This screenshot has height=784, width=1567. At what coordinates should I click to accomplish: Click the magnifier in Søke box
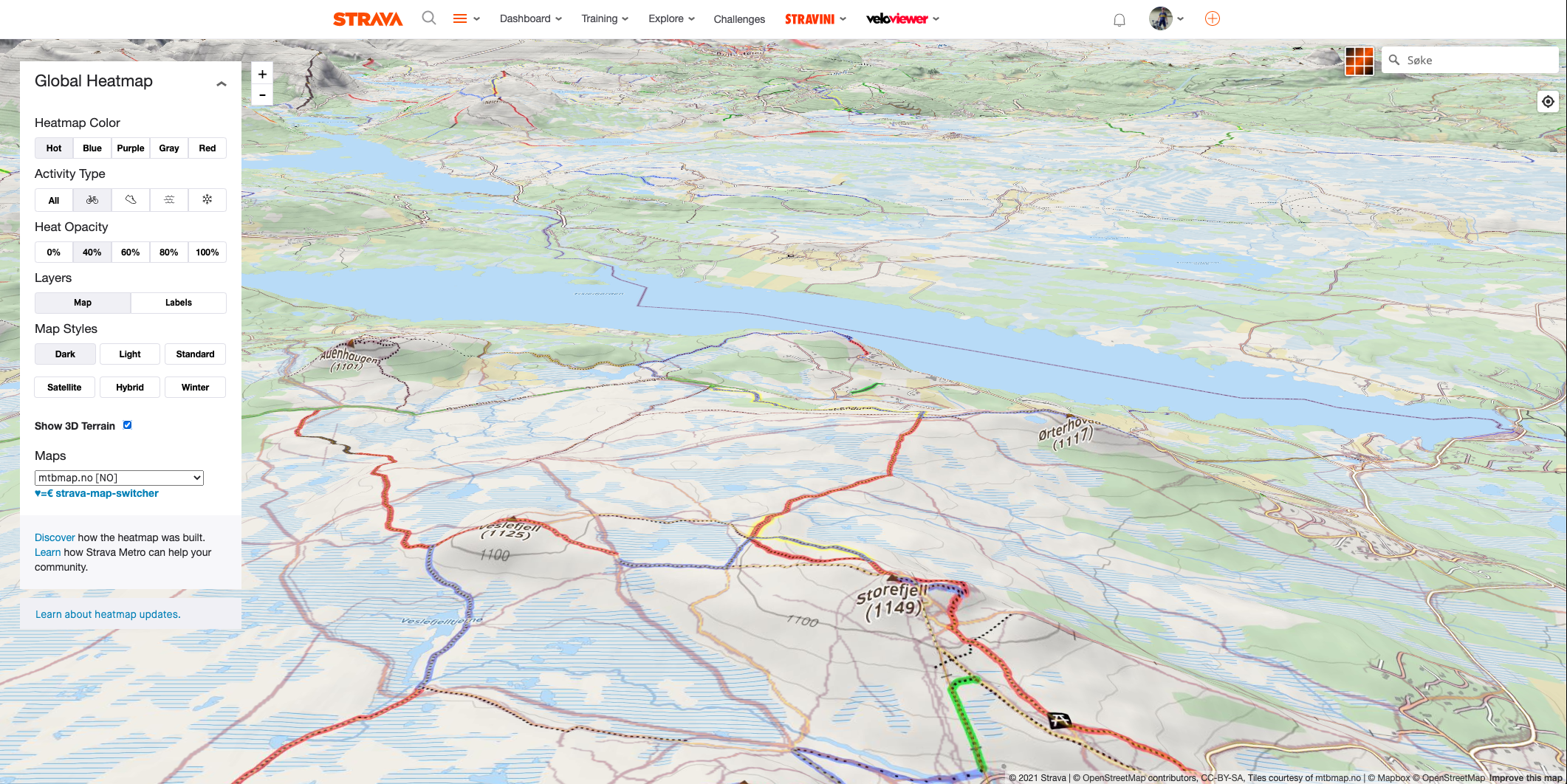pos(1394,60)
